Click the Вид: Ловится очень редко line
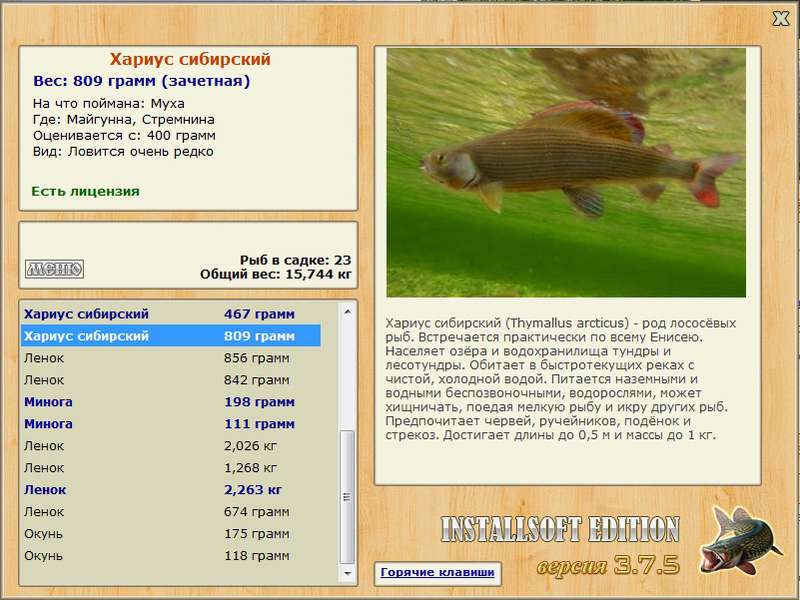This screenshot has width=800, height=600. (x=123, y=152)
